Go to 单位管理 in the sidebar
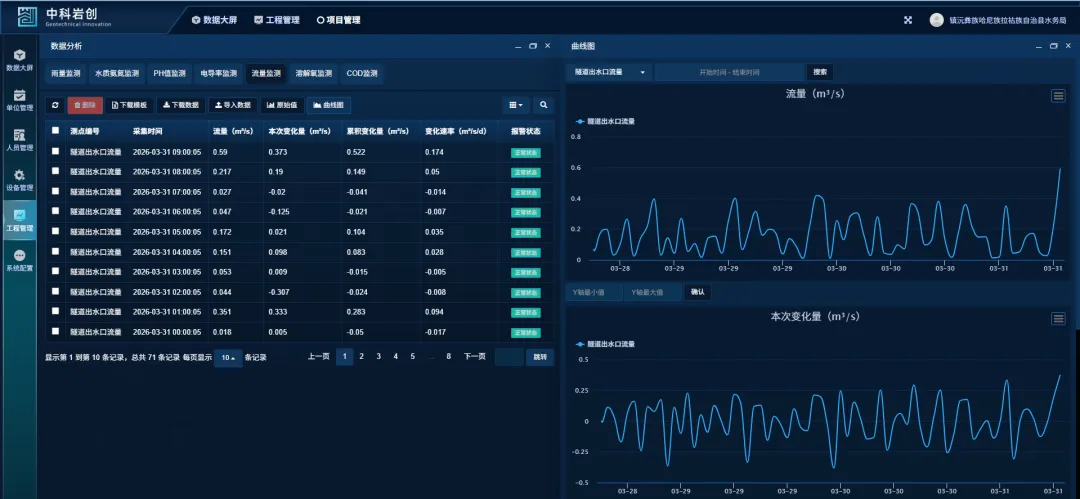 pos(19,100)
